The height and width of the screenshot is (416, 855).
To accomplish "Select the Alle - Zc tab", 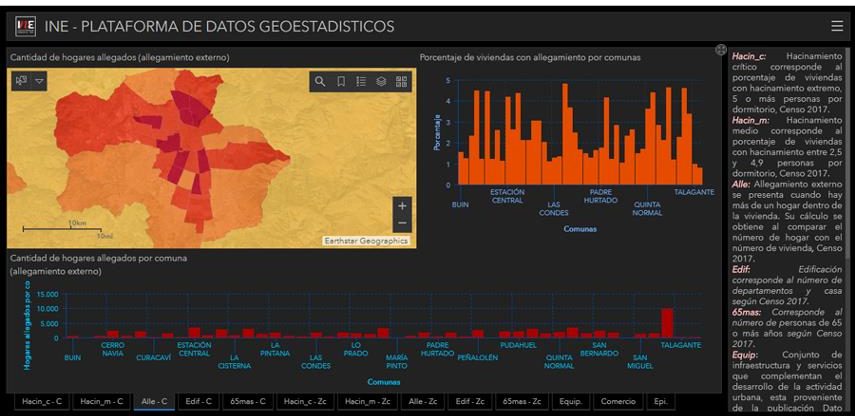I will click(423, 401).
